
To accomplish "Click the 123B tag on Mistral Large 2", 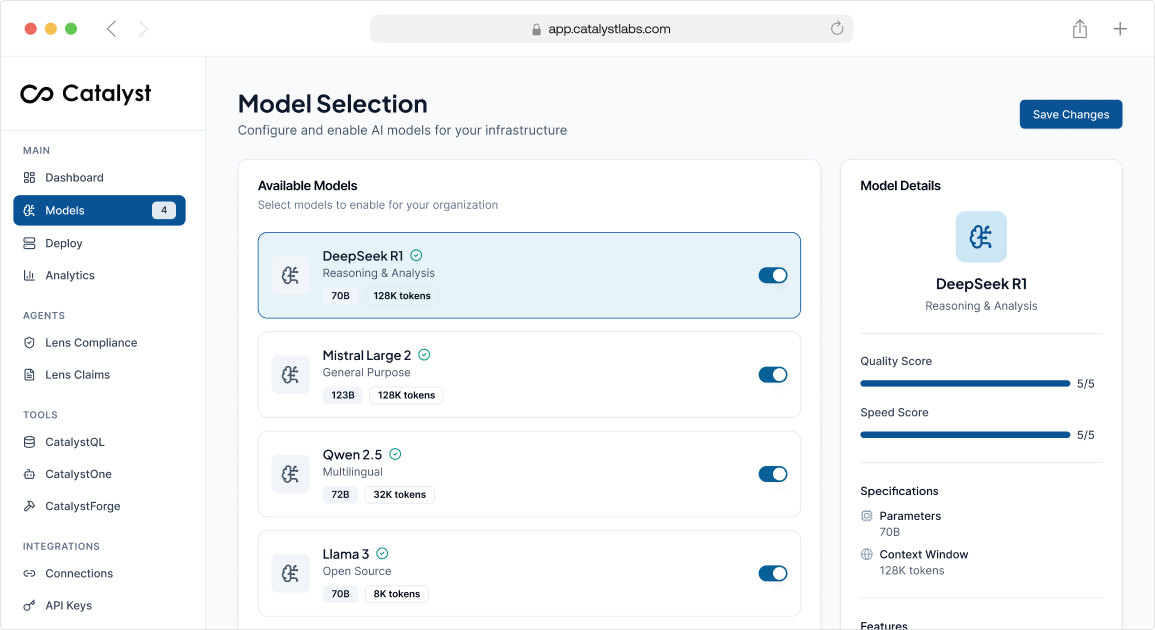I will tap(343, 396).
